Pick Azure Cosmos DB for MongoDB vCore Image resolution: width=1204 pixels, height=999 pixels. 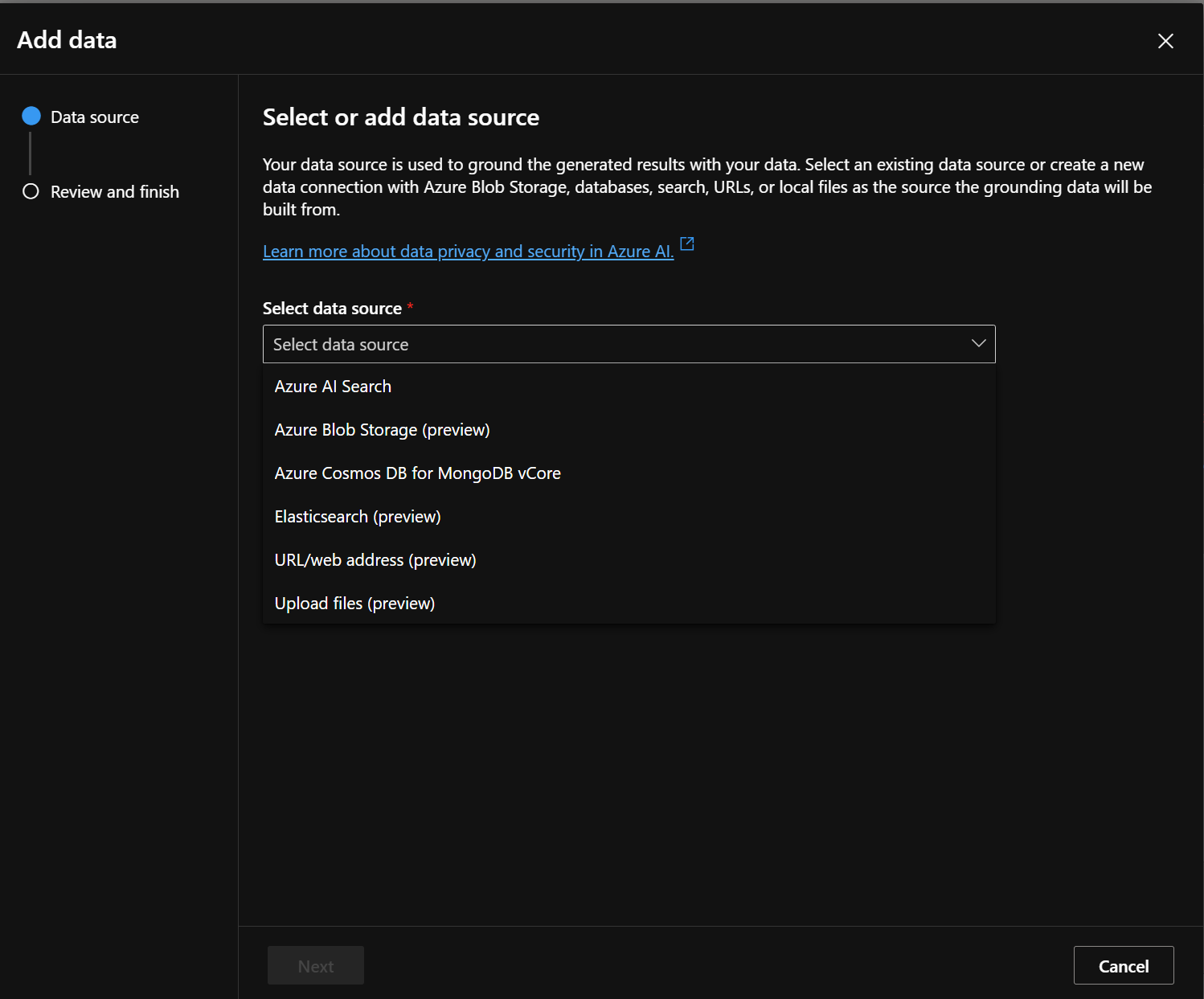[629, 473]
